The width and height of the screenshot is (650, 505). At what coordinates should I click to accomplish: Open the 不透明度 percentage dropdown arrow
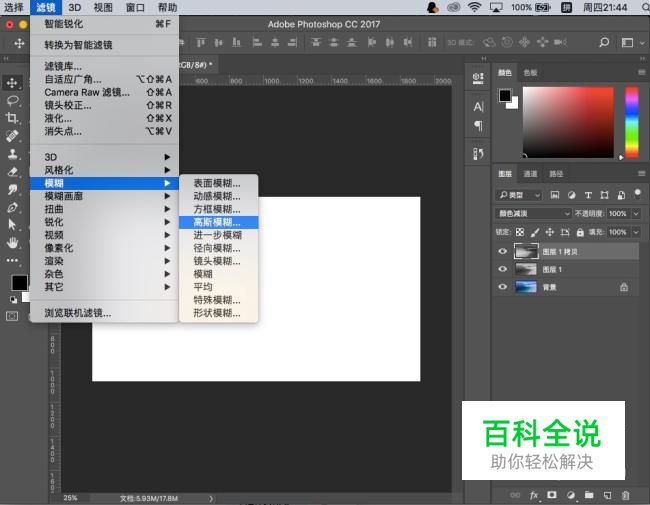(x=636, y=214)
